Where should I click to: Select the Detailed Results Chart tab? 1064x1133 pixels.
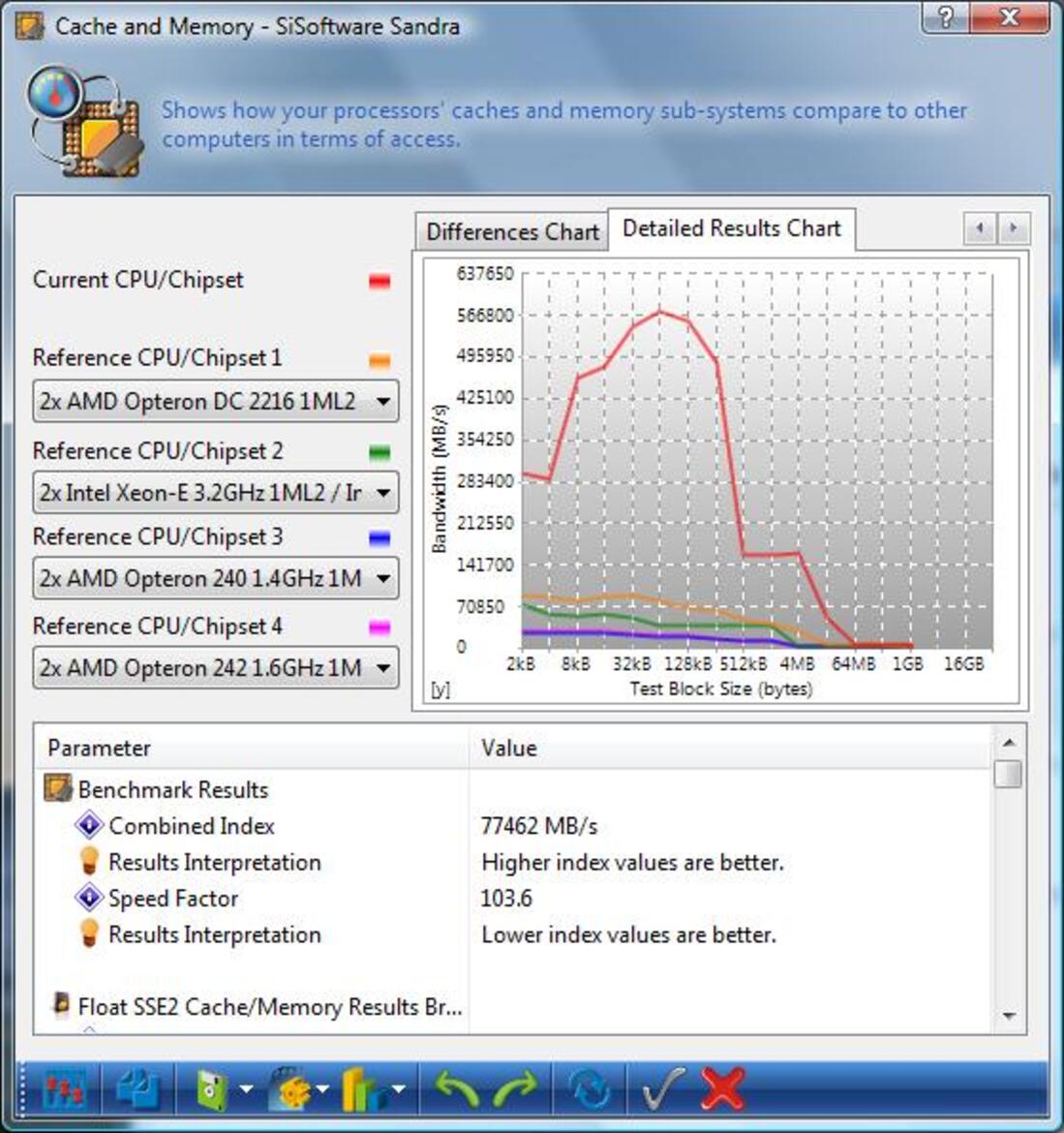(x=732, y=230)
